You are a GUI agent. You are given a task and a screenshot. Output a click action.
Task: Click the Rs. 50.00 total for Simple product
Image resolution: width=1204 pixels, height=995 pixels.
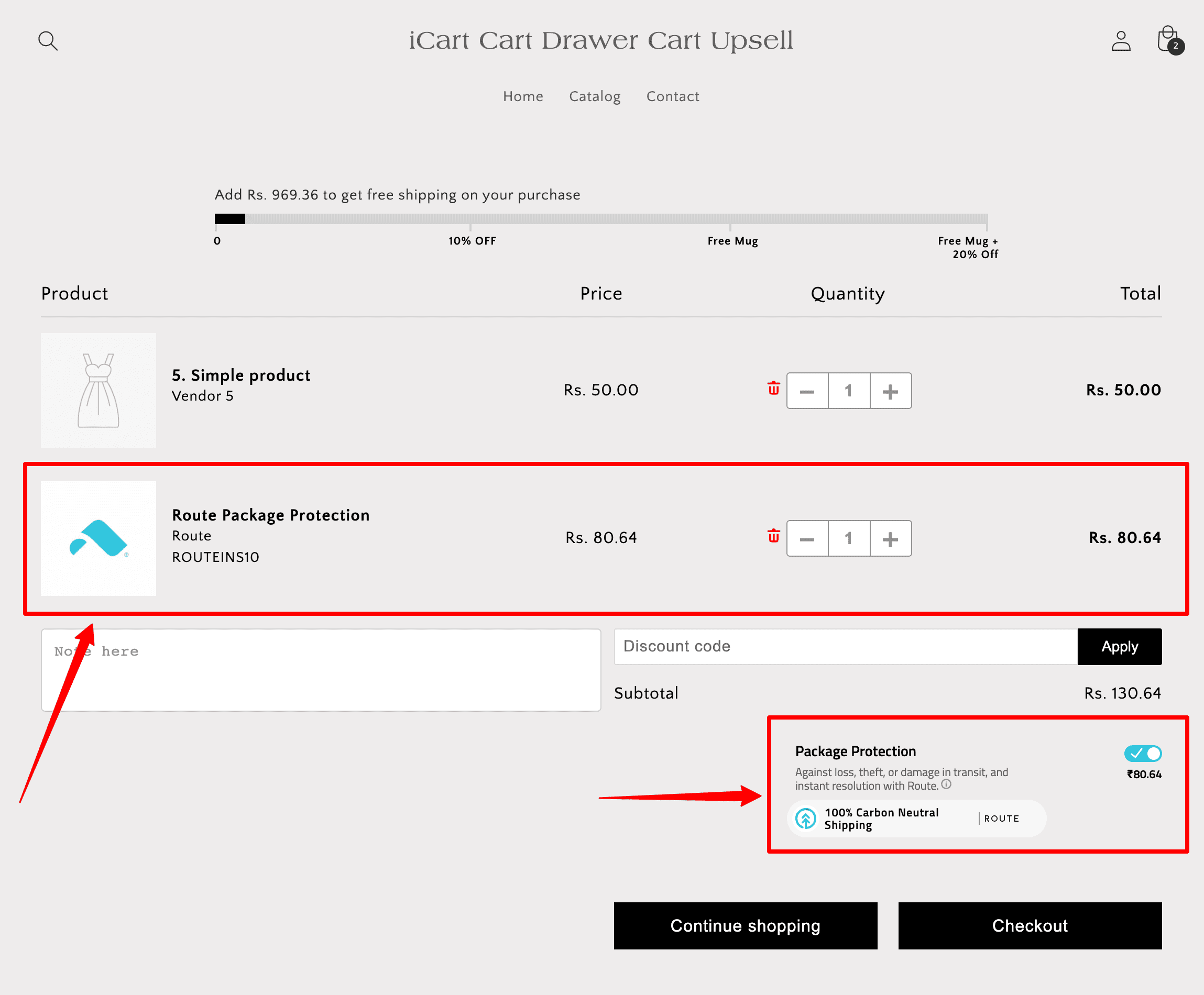click(1124, 390)
